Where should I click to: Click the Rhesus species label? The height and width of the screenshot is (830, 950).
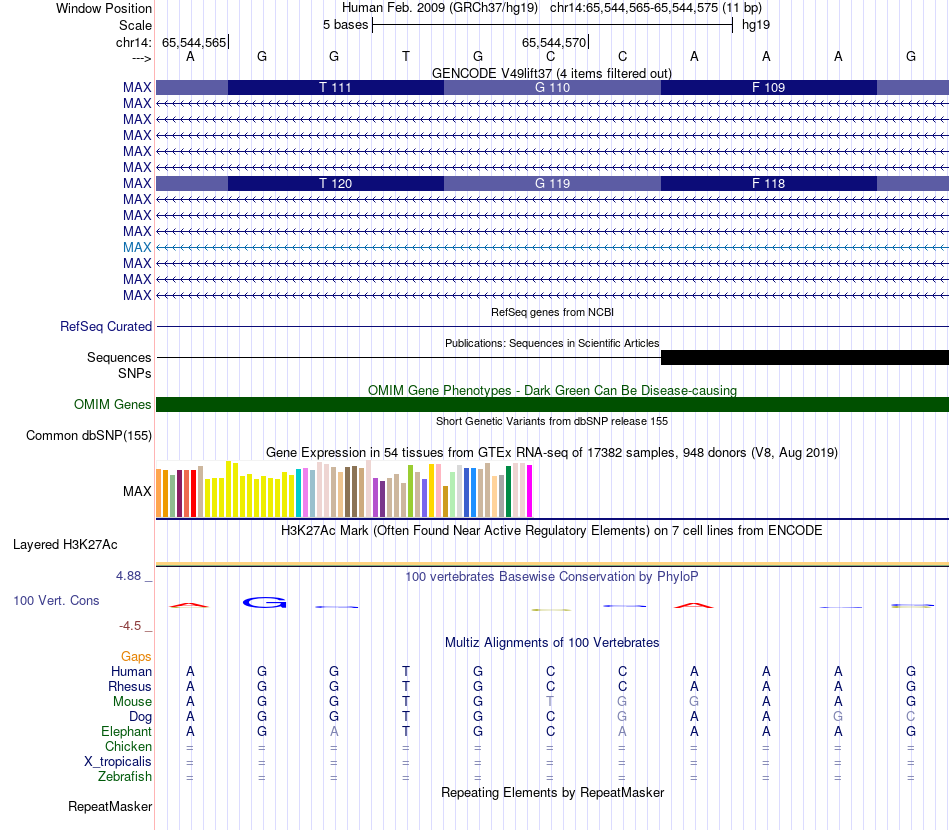[x=130, y=686]
